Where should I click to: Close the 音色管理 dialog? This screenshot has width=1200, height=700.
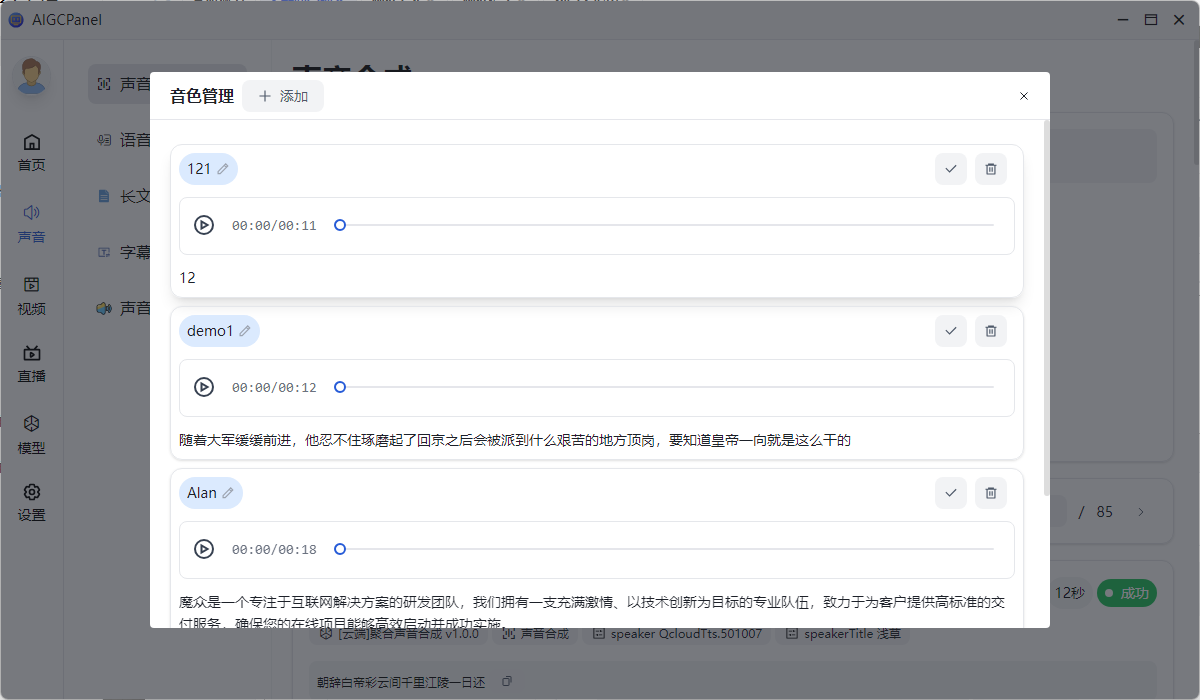click(1023, 96)
